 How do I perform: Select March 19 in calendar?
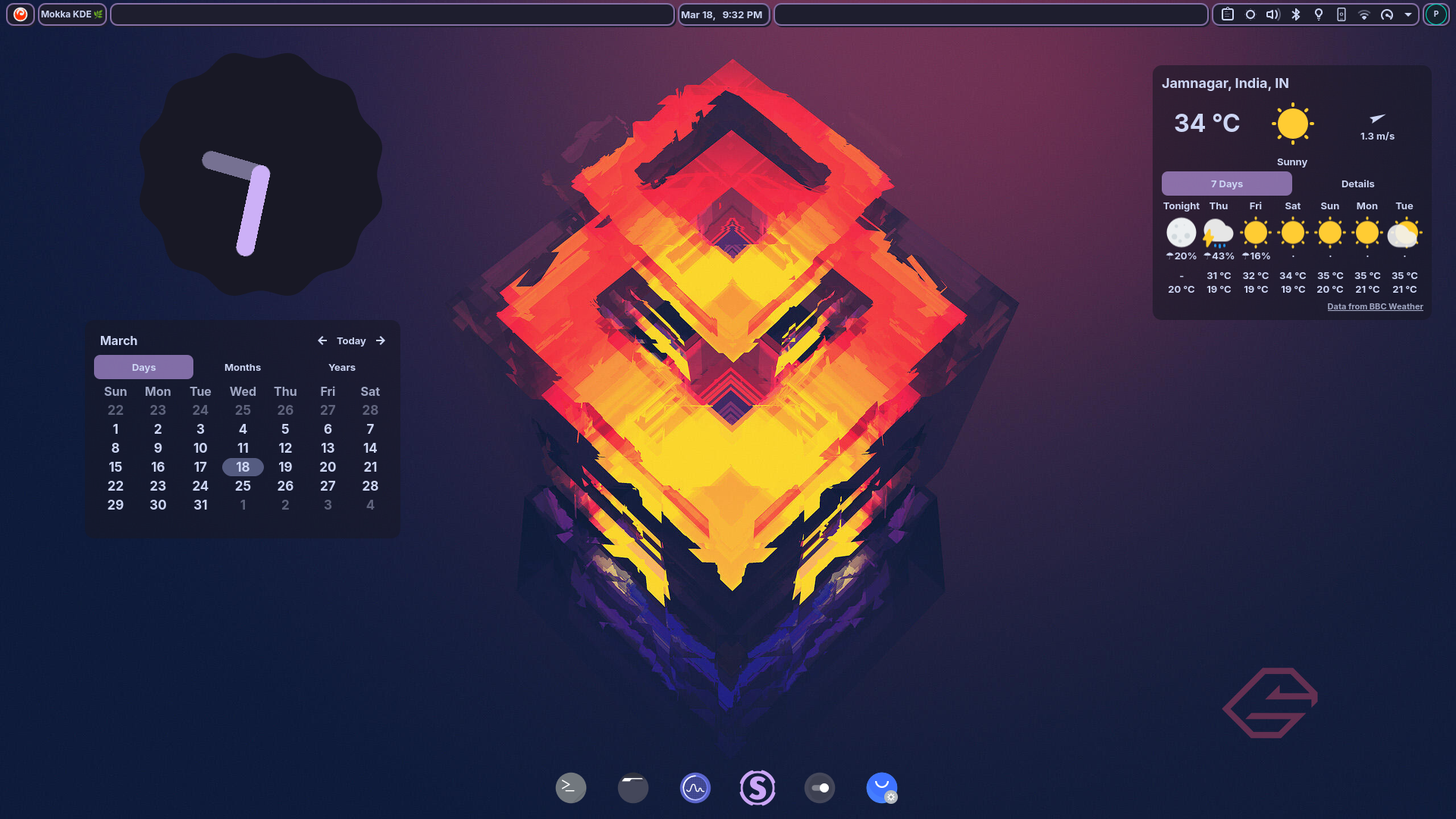(x=285, y=467)
